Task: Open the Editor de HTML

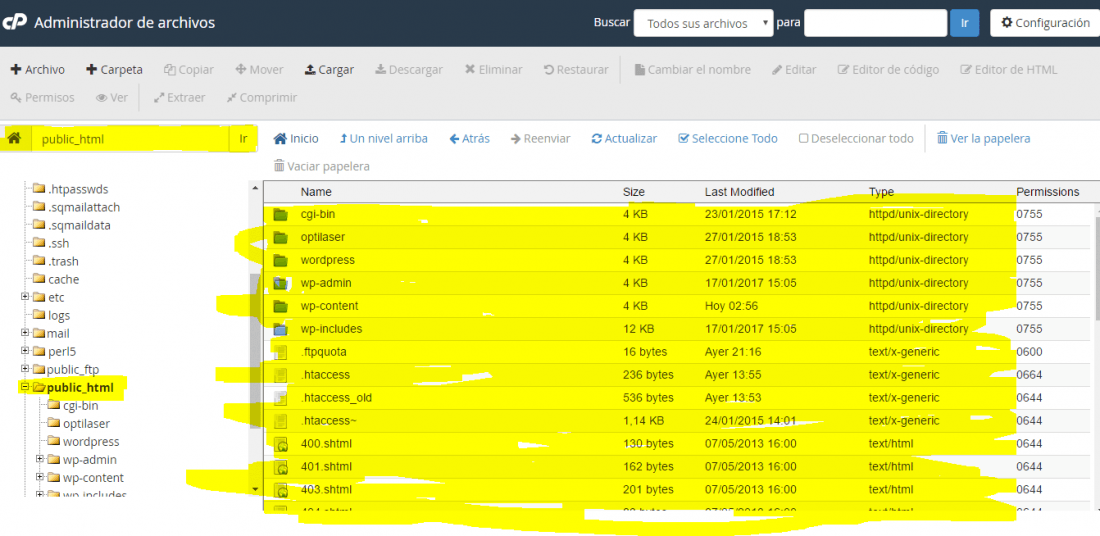Action: pyautogui.click(x=1009, y=69)
